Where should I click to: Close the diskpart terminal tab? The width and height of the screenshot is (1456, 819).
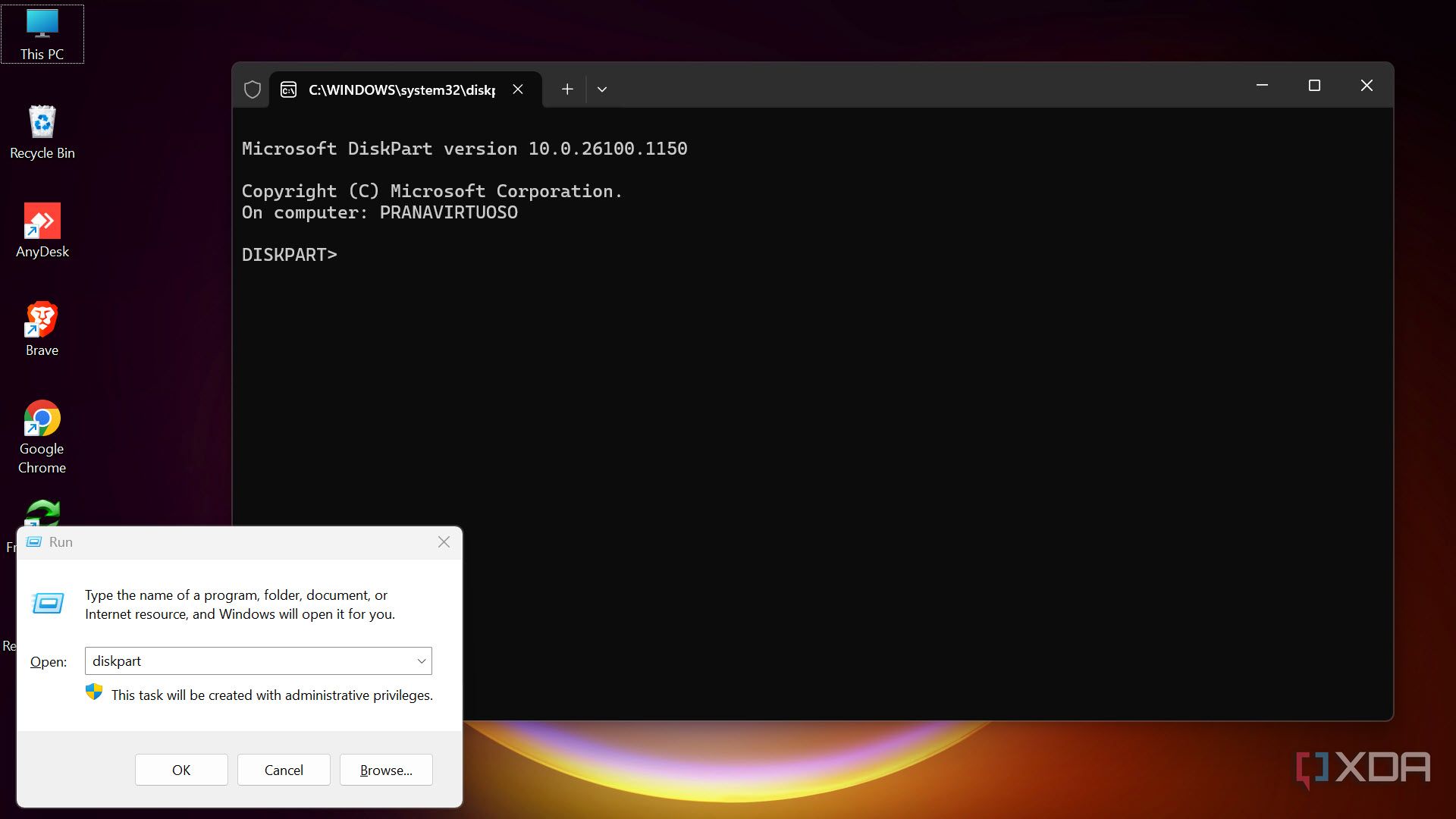pos(518,89)
